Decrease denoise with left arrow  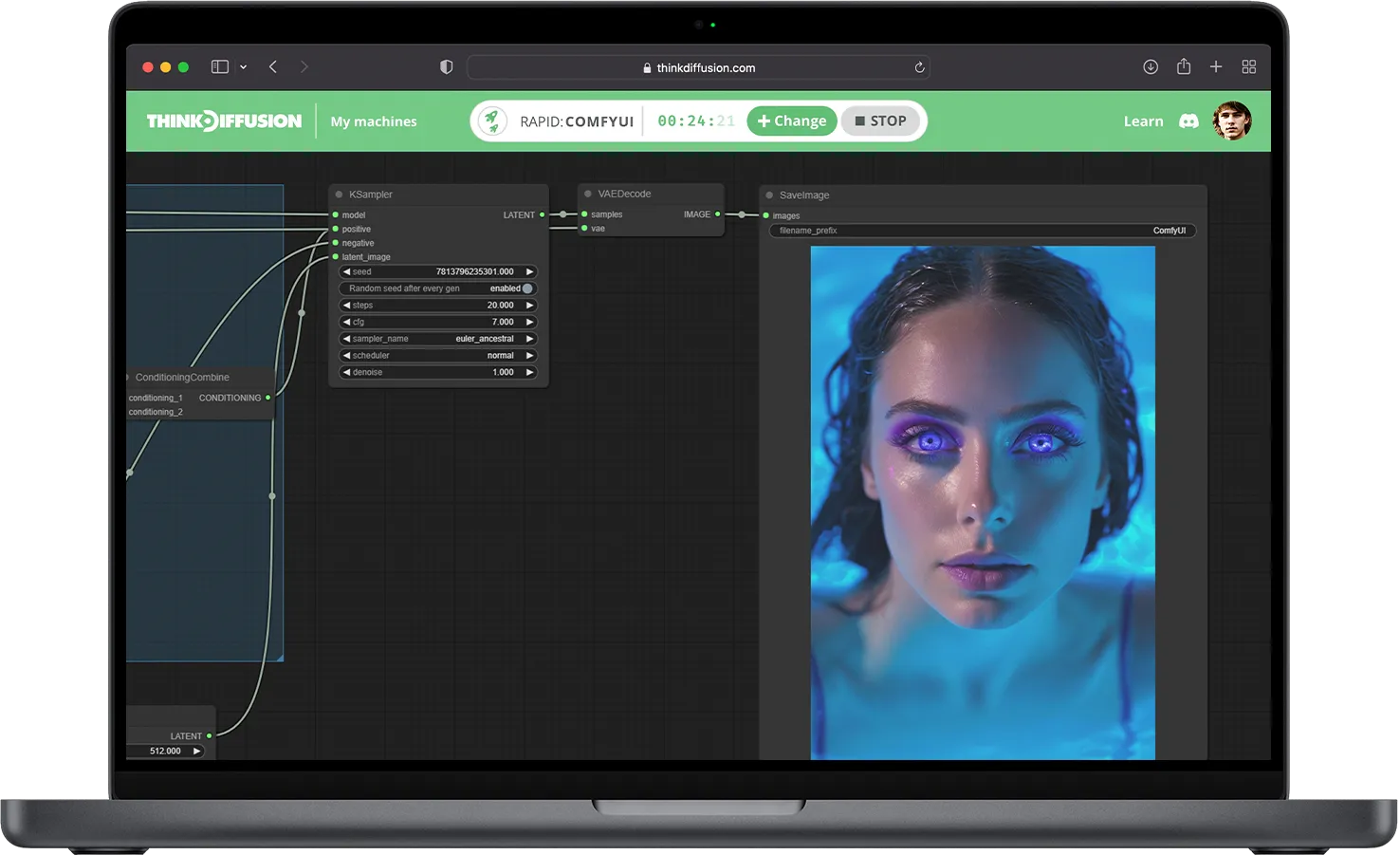pos(346,372)
